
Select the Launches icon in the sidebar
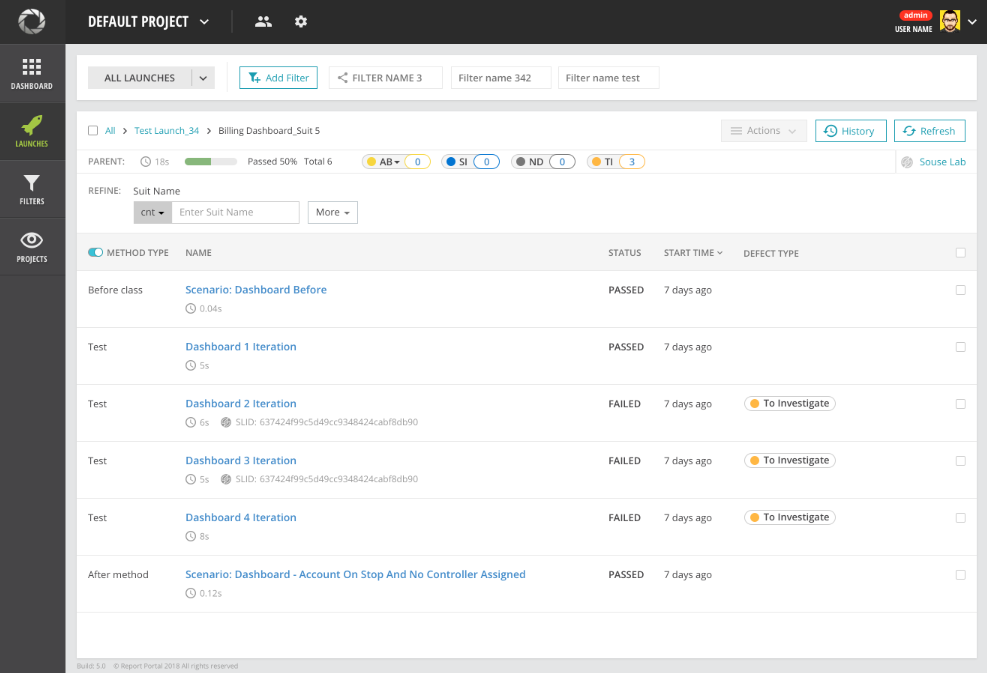[x=31, y=130]
